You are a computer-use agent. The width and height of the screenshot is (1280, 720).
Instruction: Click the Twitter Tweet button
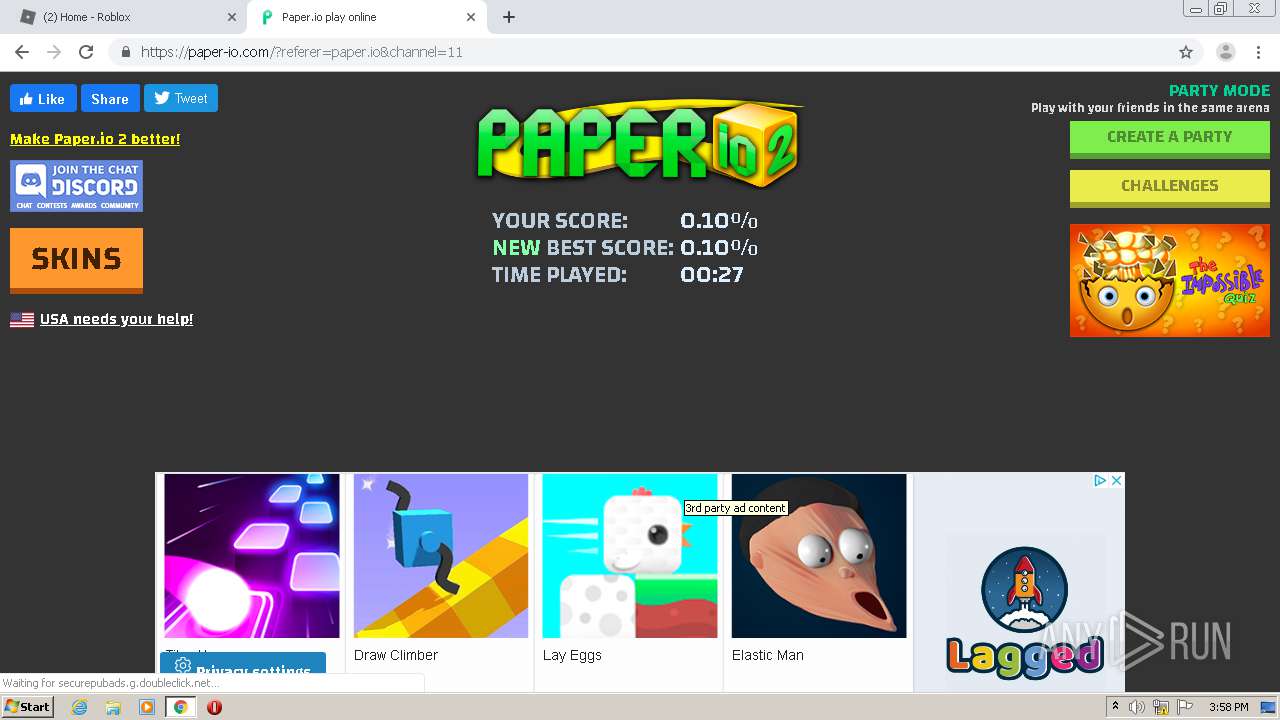tap(181, 98)
